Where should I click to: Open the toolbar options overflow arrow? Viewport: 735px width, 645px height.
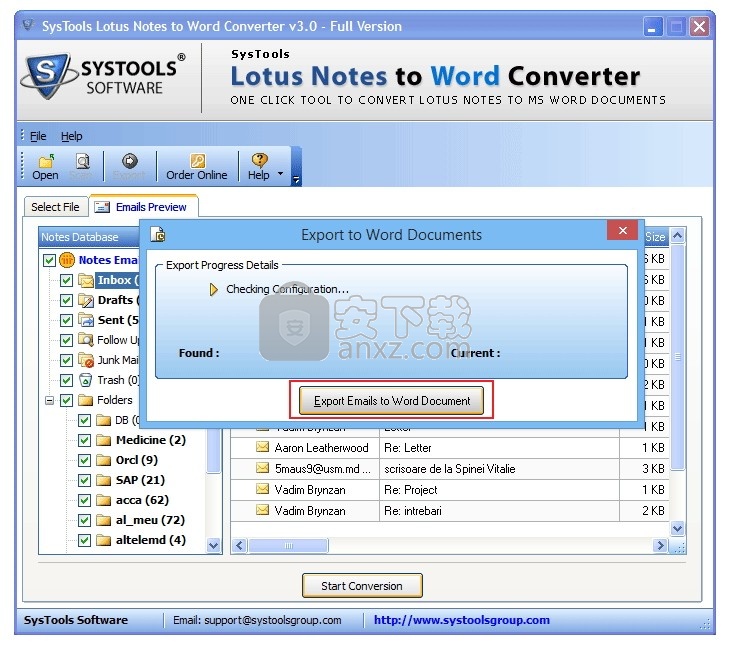(x=296, y=179)
